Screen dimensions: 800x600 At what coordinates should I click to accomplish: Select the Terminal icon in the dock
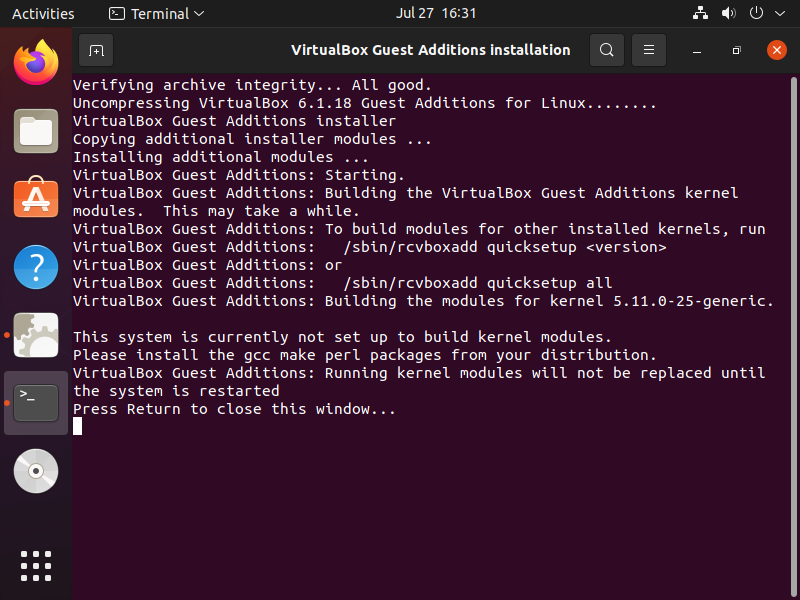pos(36,403)
